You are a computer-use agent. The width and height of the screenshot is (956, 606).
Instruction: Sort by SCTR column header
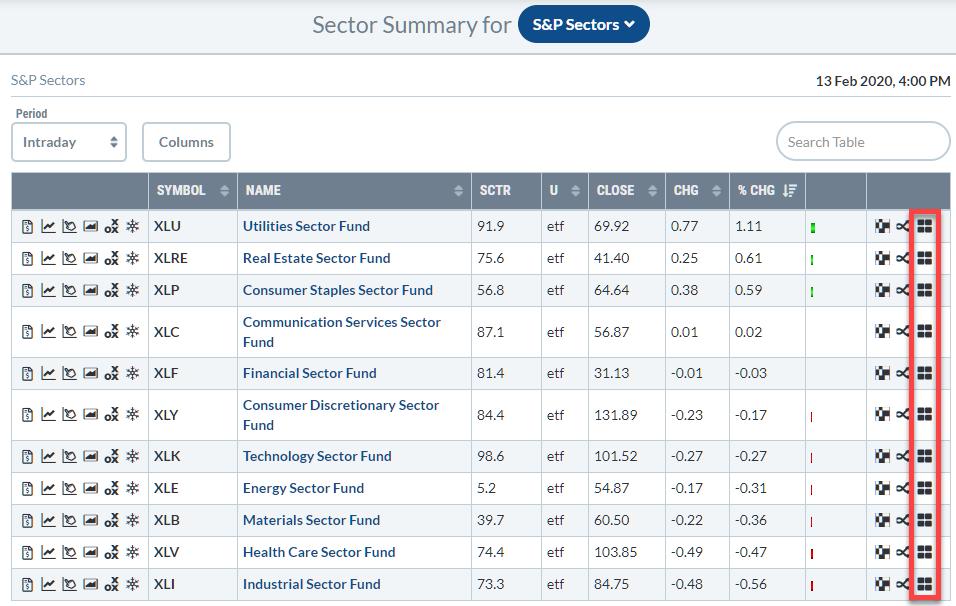[x=508, y=190]
